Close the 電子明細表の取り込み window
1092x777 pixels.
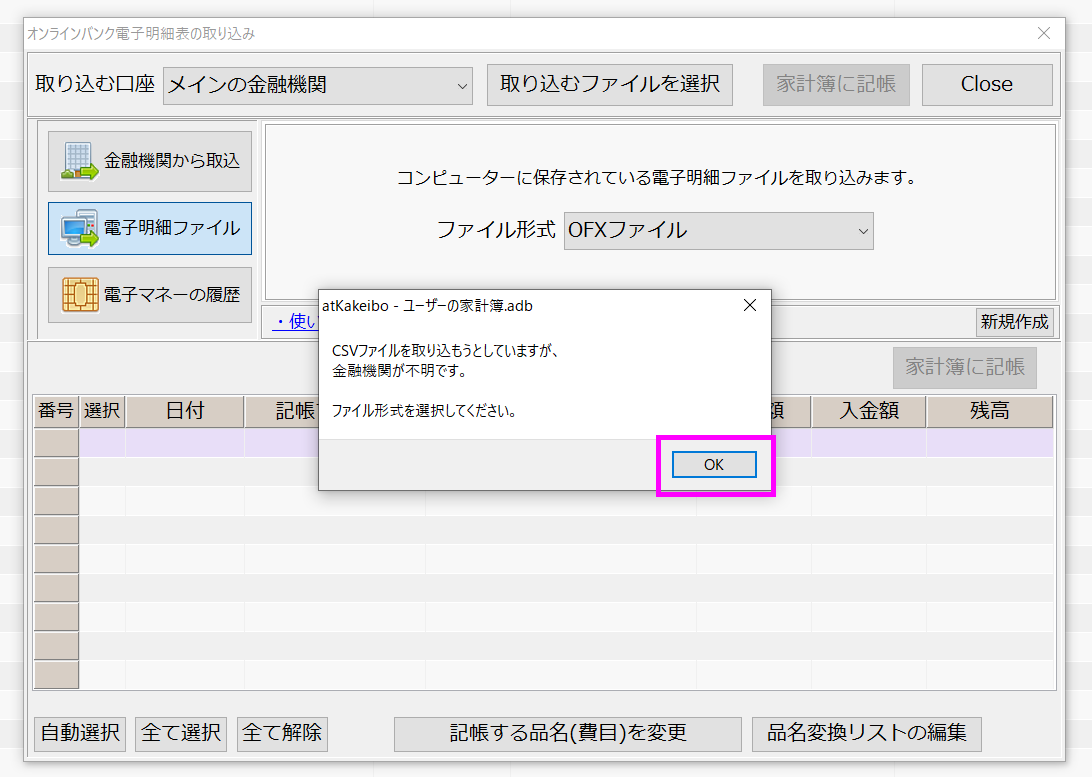(x=1044, y=33)
